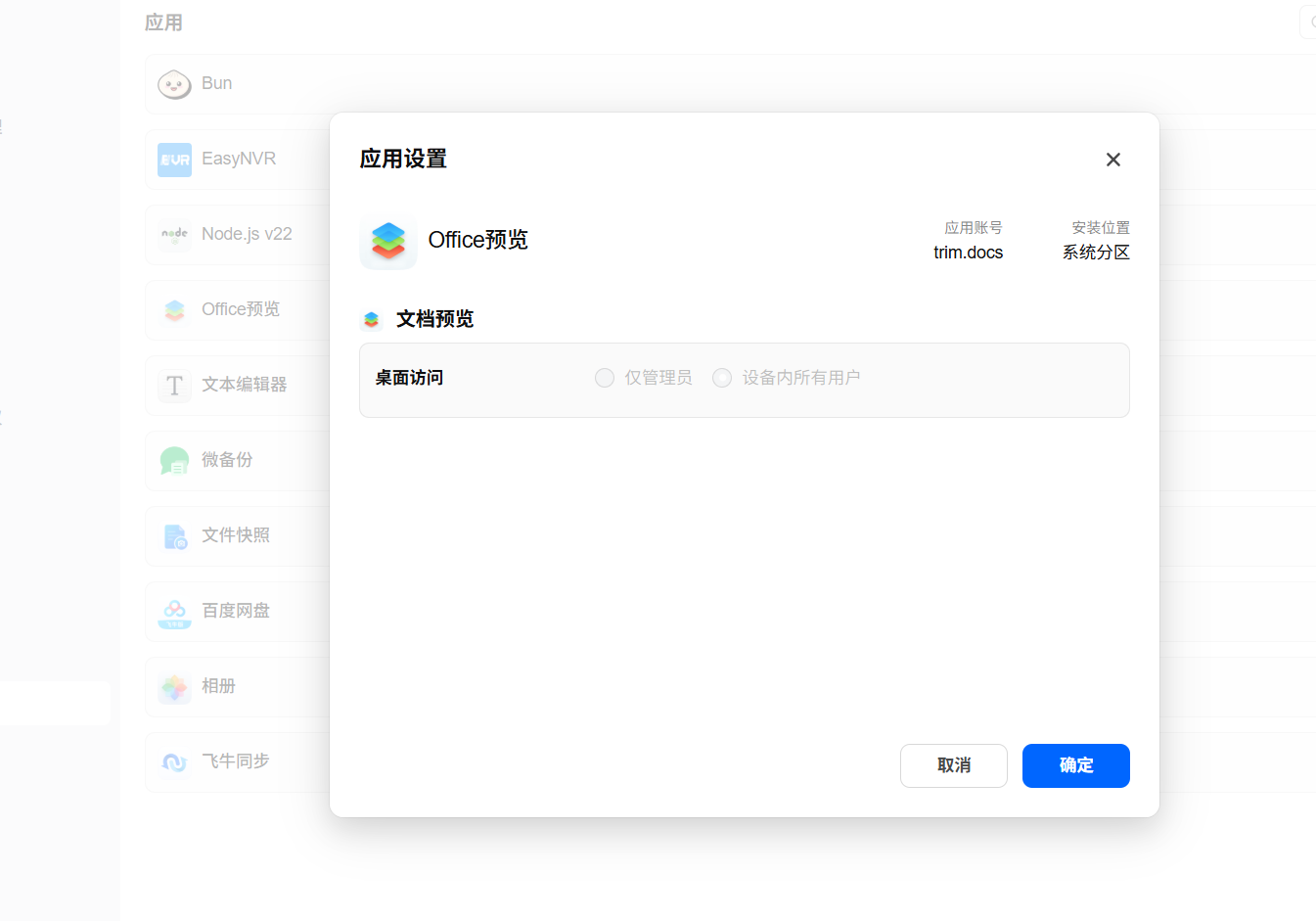Click the 应用账号 label

(x=974, y=228)
